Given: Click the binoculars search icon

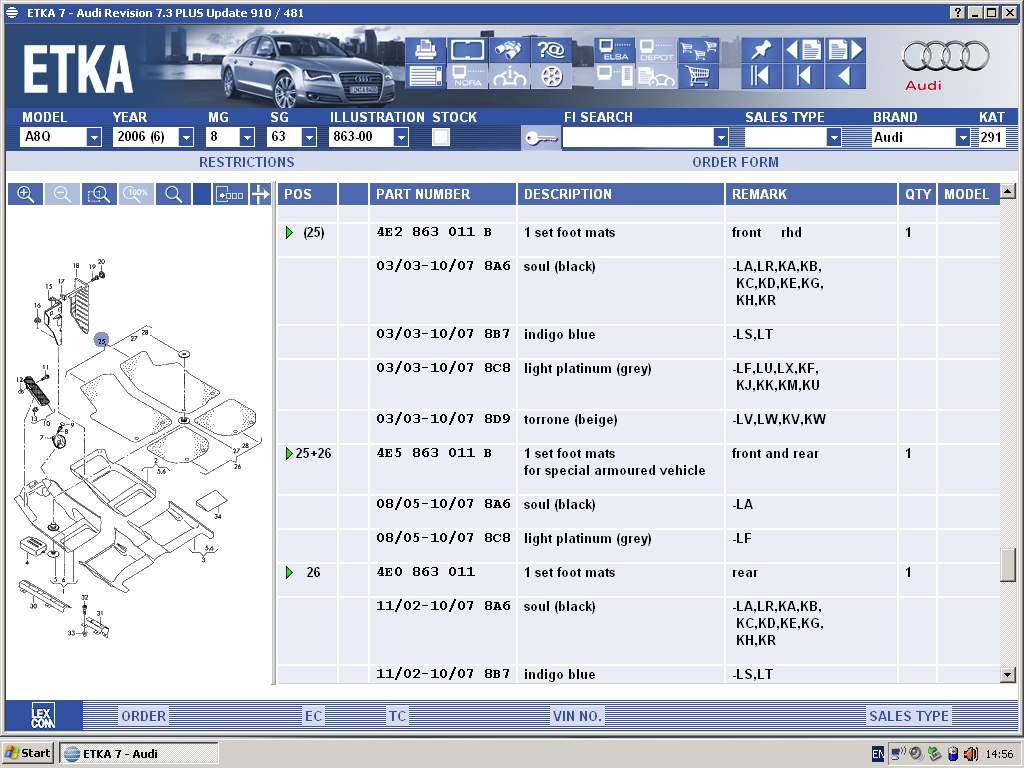Looking at the screenshot, I should point(509,50).
